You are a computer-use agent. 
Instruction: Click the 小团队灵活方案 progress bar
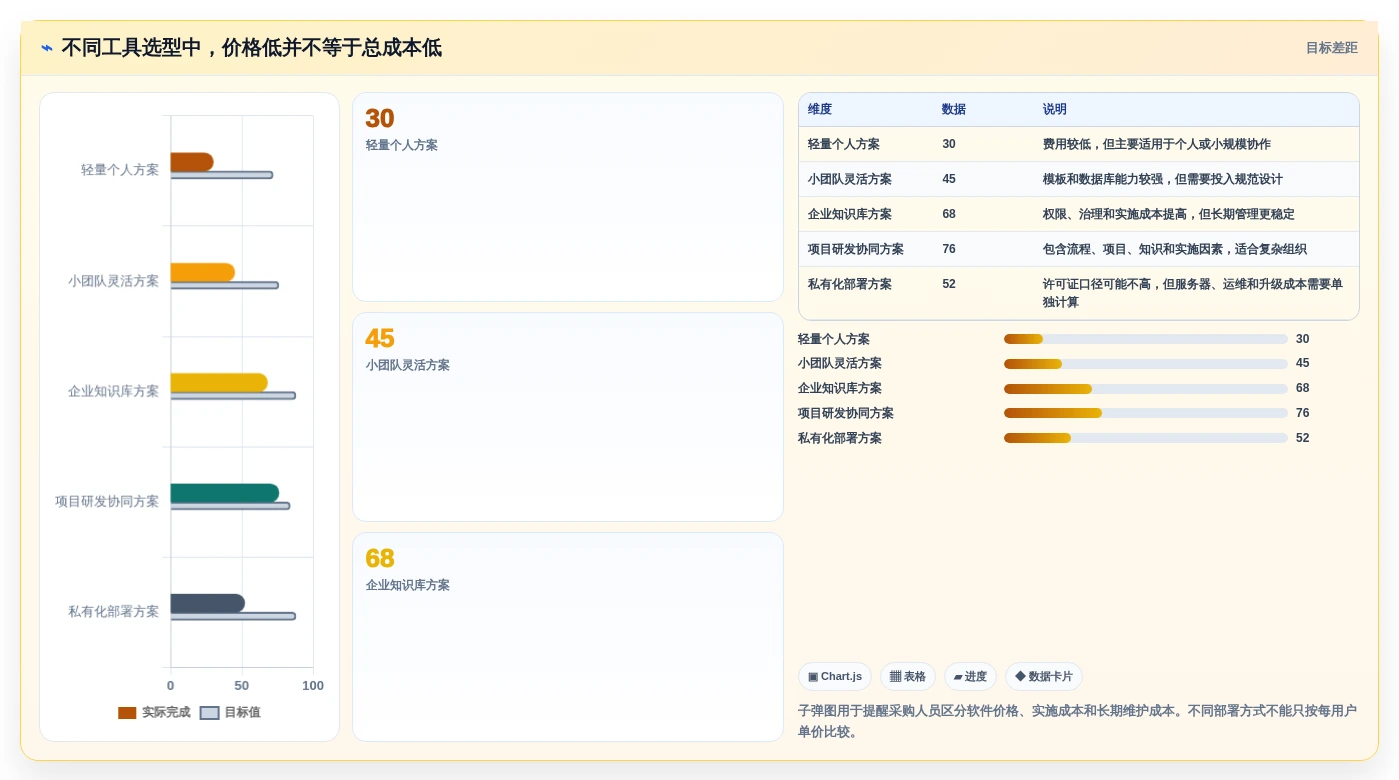1146,364
